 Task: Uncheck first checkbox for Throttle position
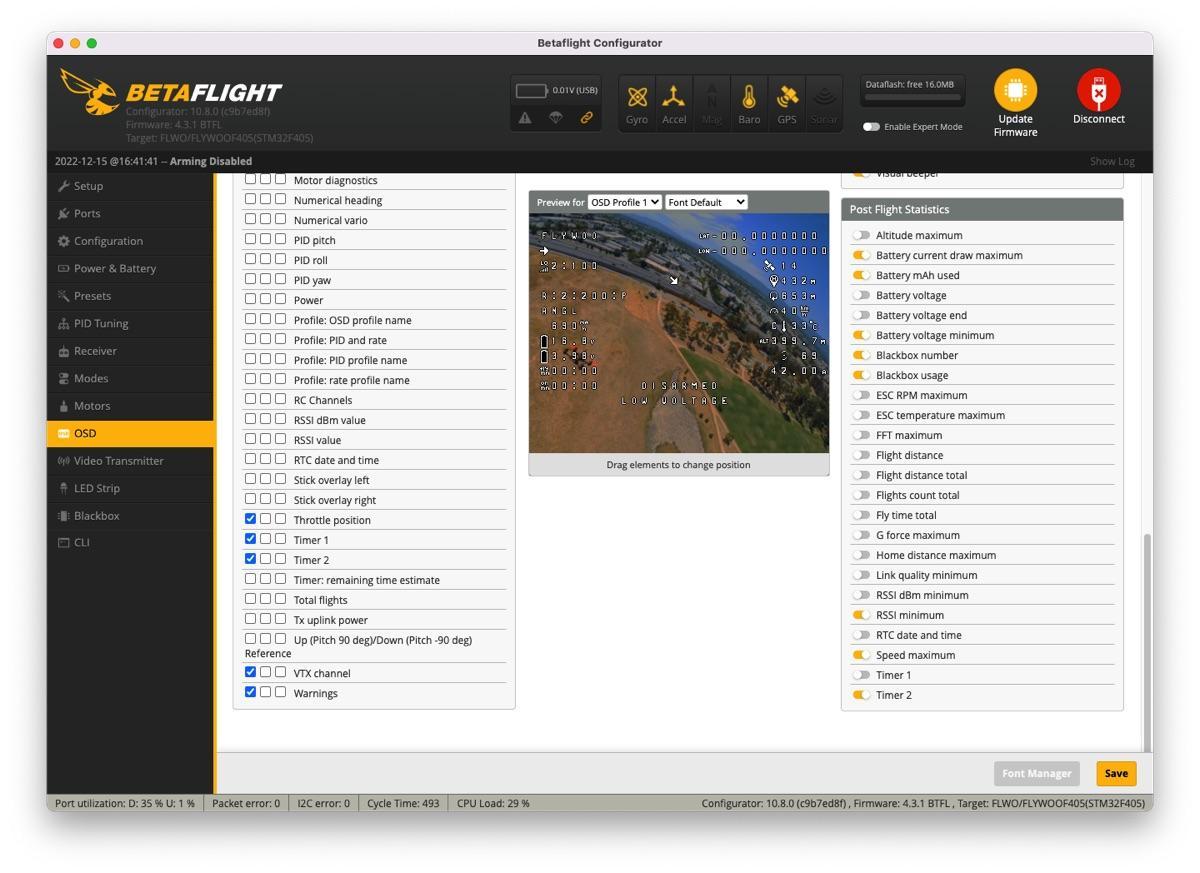tap(251, 519)
